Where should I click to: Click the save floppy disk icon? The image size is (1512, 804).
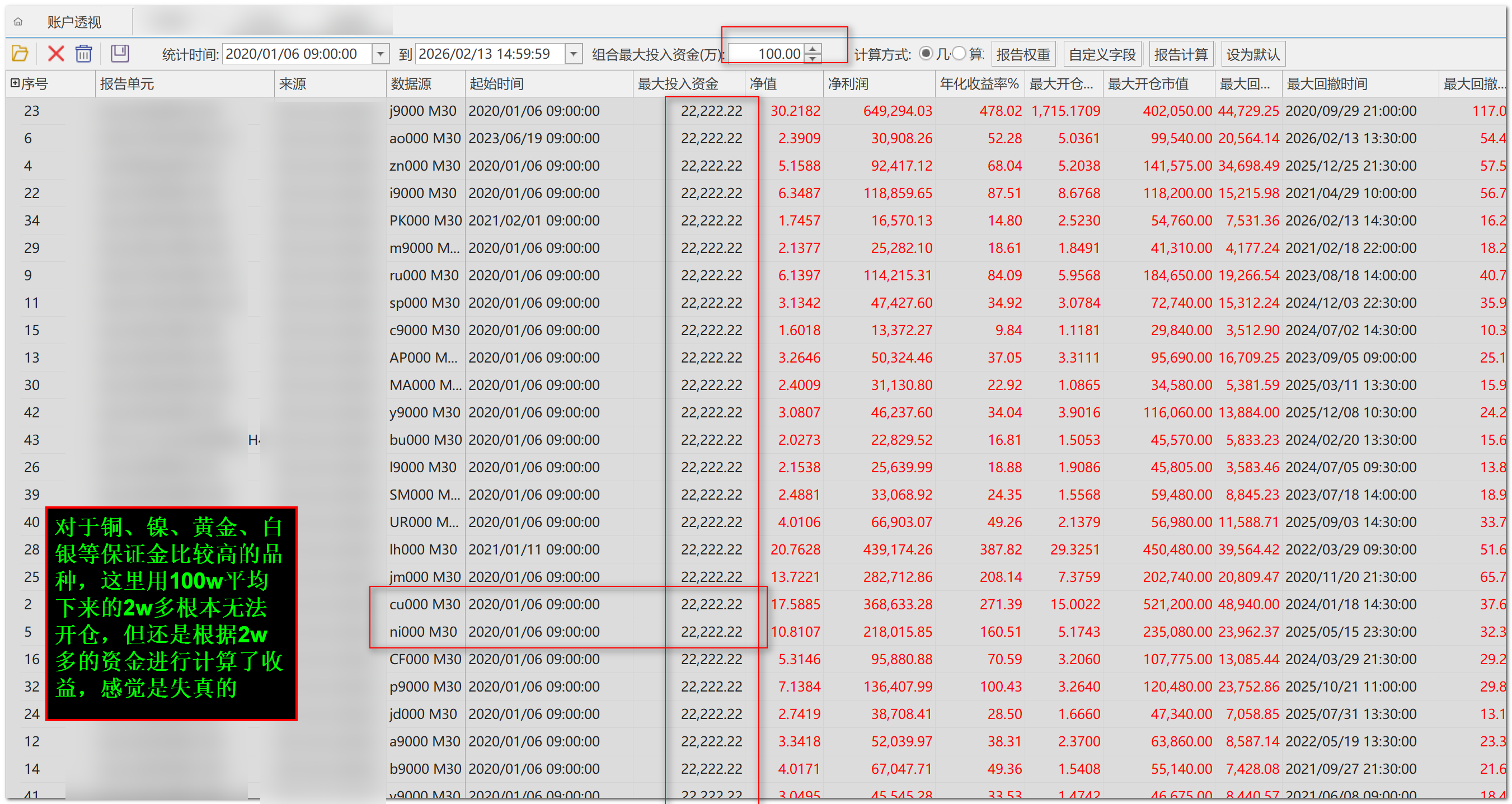[x=120, y=54]
